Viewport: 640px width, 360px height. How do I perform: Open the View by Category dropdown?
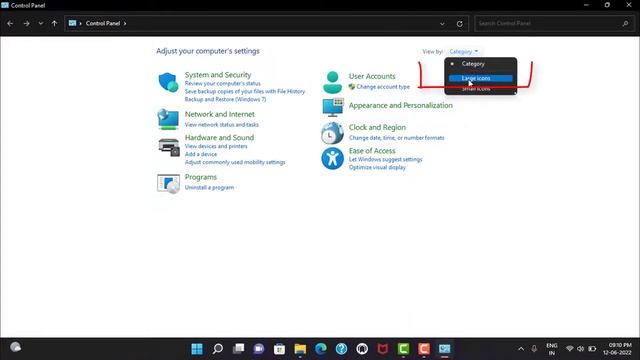463,51
